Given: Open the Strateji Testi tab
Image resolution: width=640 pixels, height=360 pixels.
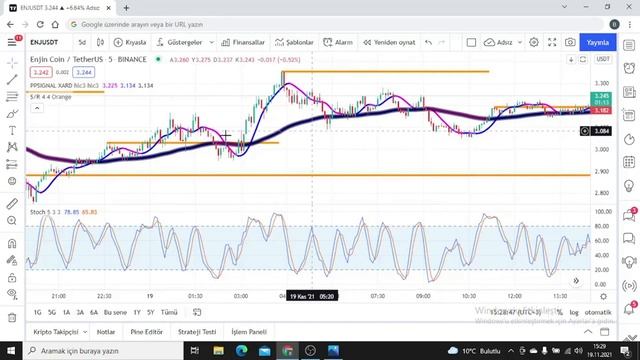Looking at the screenshot, I should (197, 332).
